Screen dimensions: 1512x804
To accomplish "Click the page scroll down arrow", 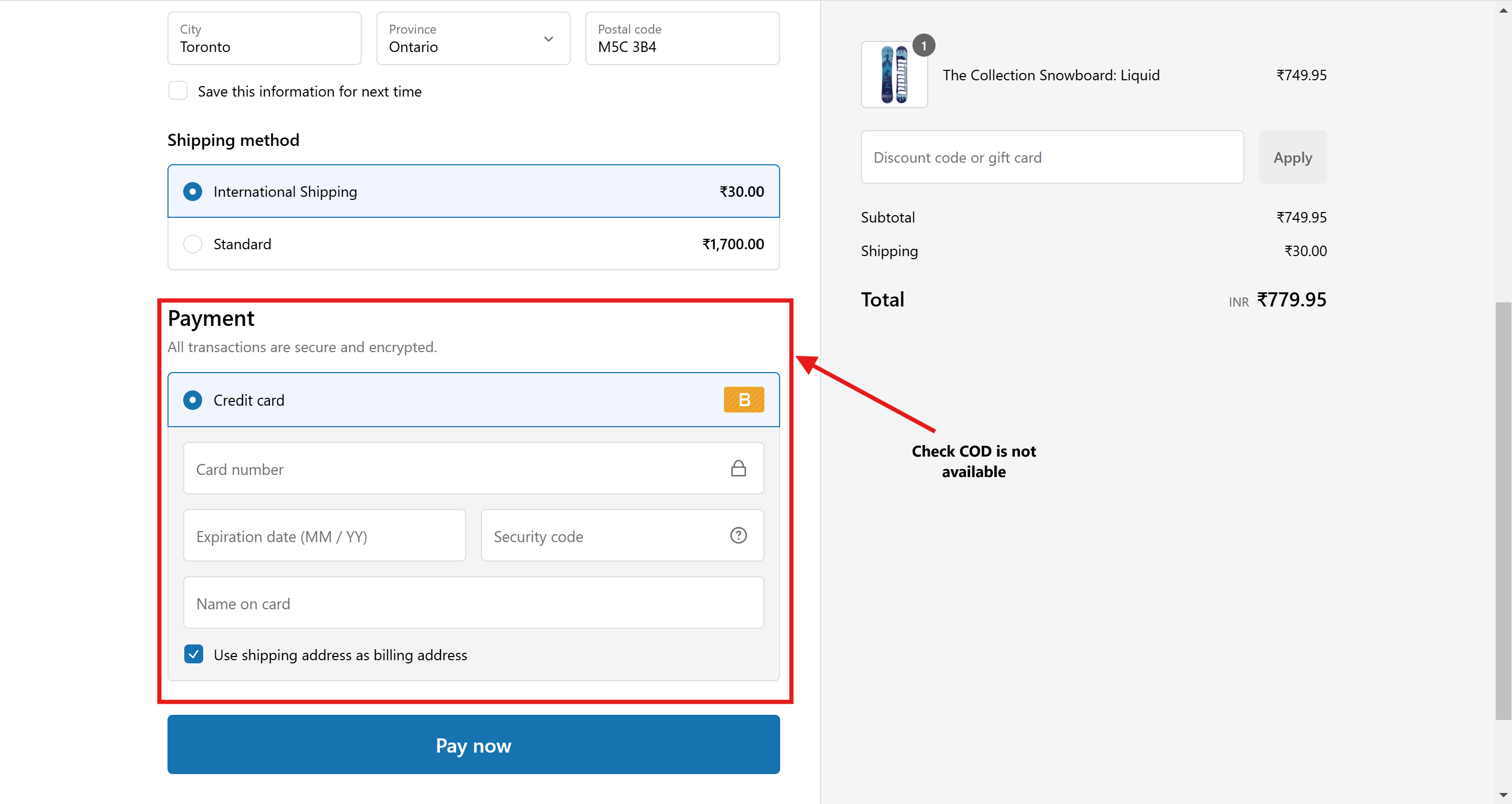I will [x=1503, y=795].
